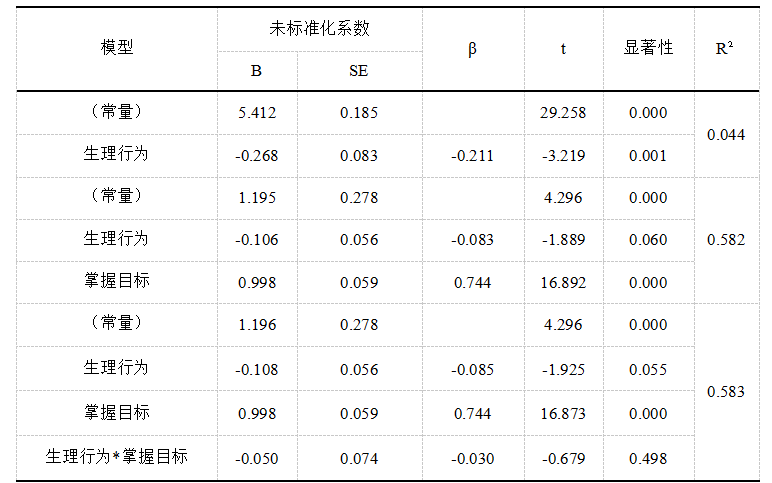Image resolution: width=772 pixels, height=483 pixels.
Task: Click the R² value 0.582
Action: (726, 240)
